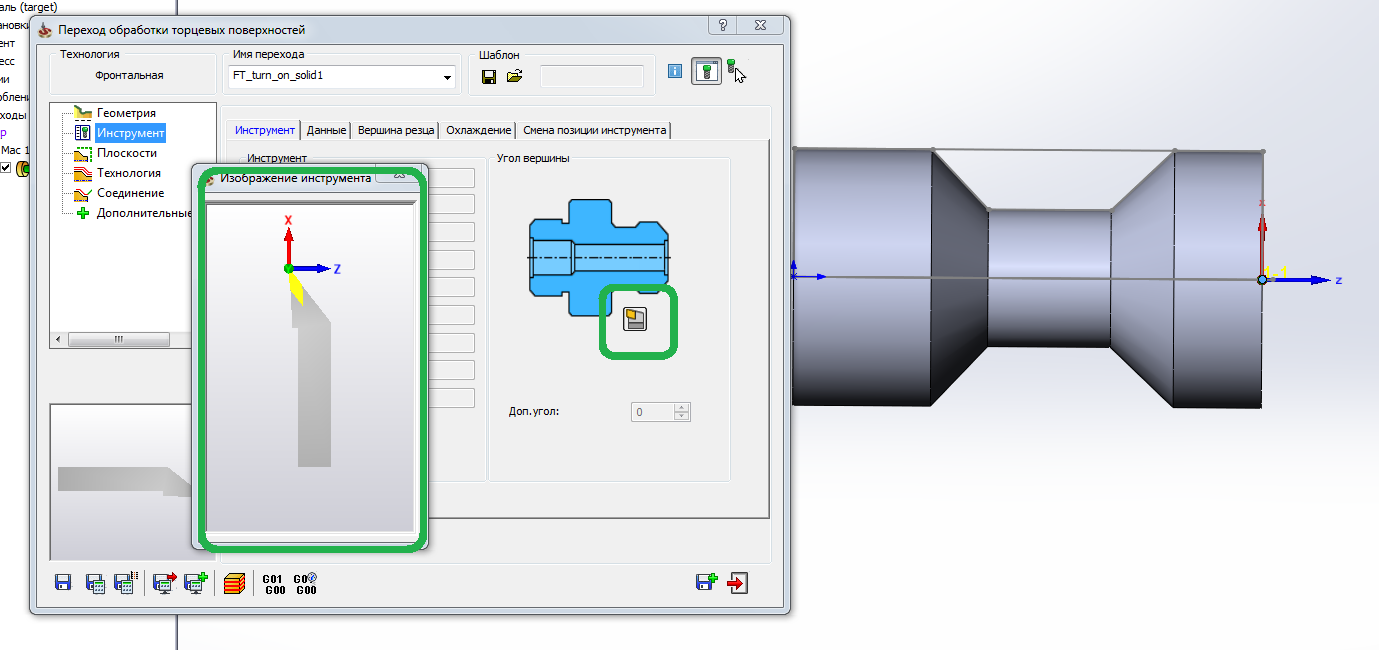The height and width of the screenshot is (650, 1379).
Task: Close the Изображение инструмента window
Action: point(399,176)
